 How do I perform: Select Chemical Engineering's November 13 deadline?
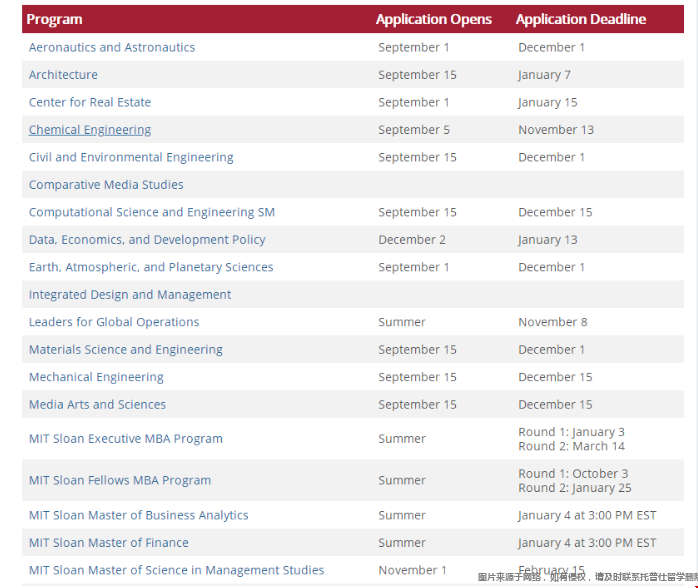click(556, 130)
